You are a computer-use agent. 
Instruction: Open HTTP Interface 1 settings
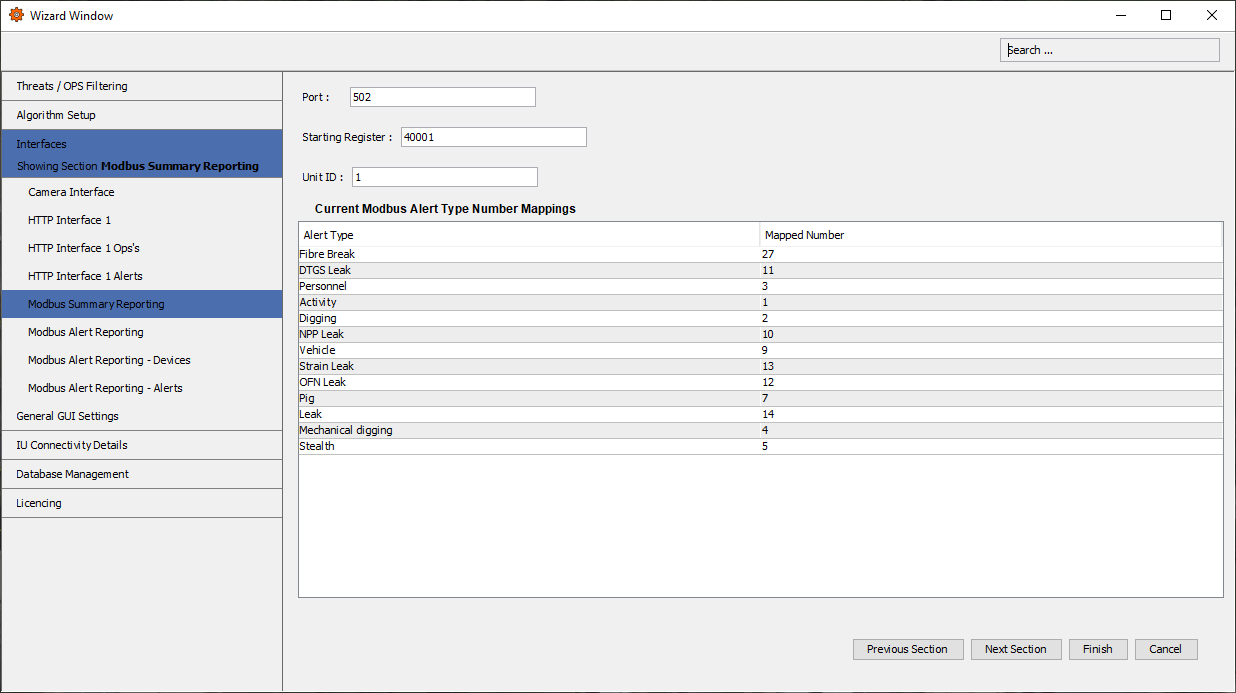tap(66, 220)
